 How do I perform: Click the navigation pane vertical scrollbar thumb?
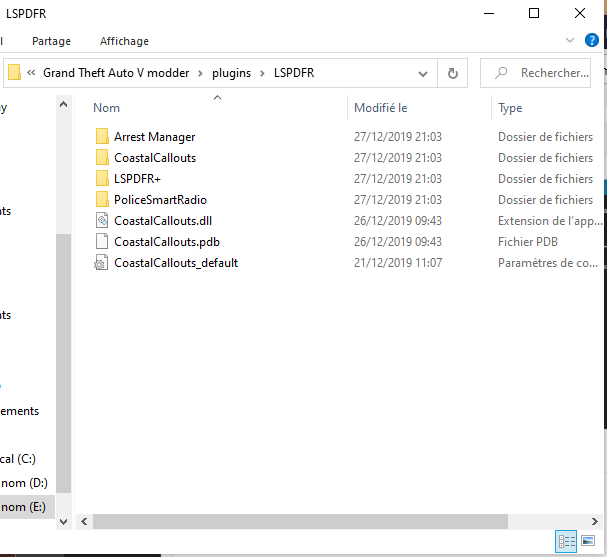click(63, 363)
